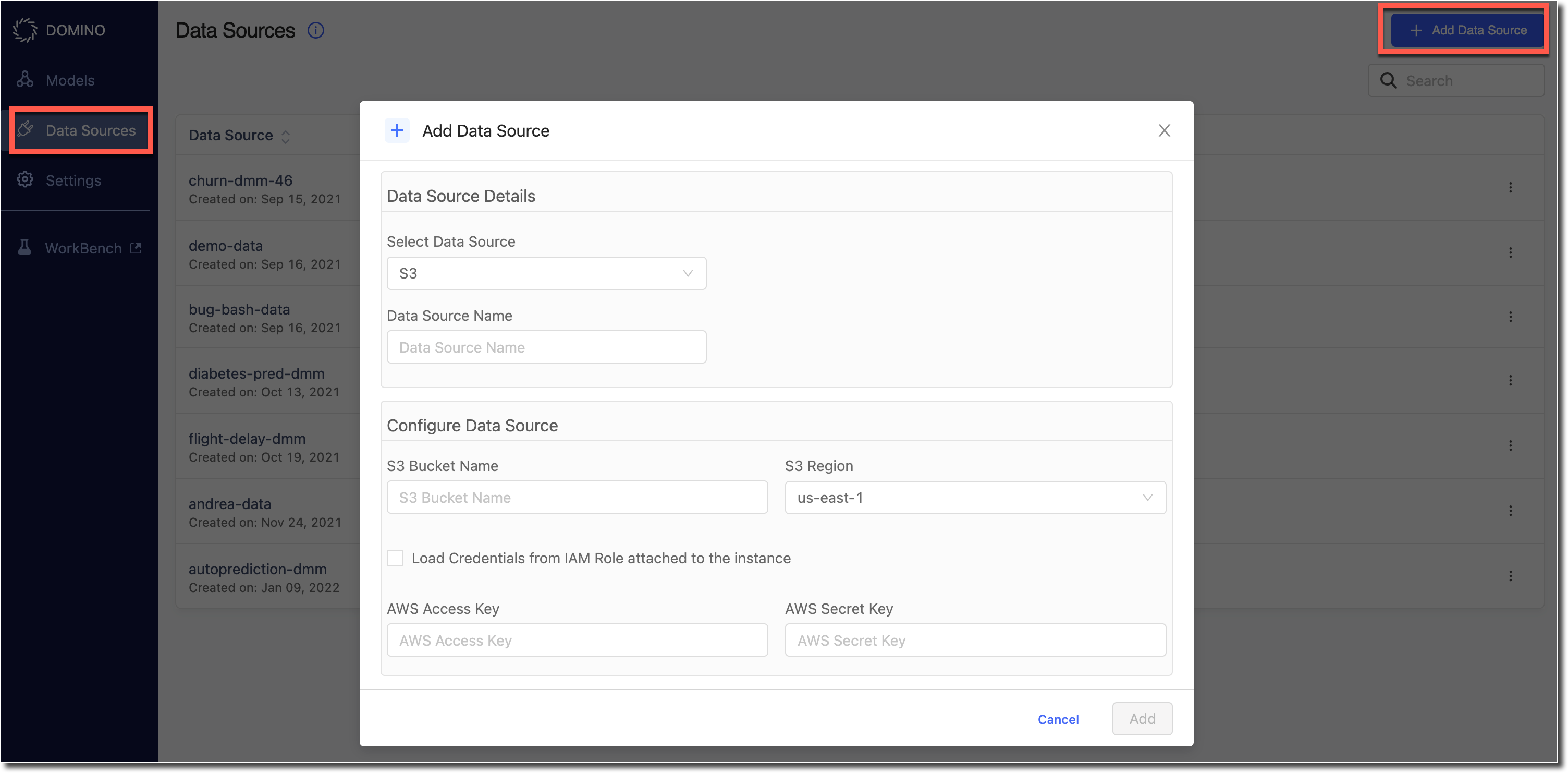Click the WorkBench external-link icon

tap(136, 248)
